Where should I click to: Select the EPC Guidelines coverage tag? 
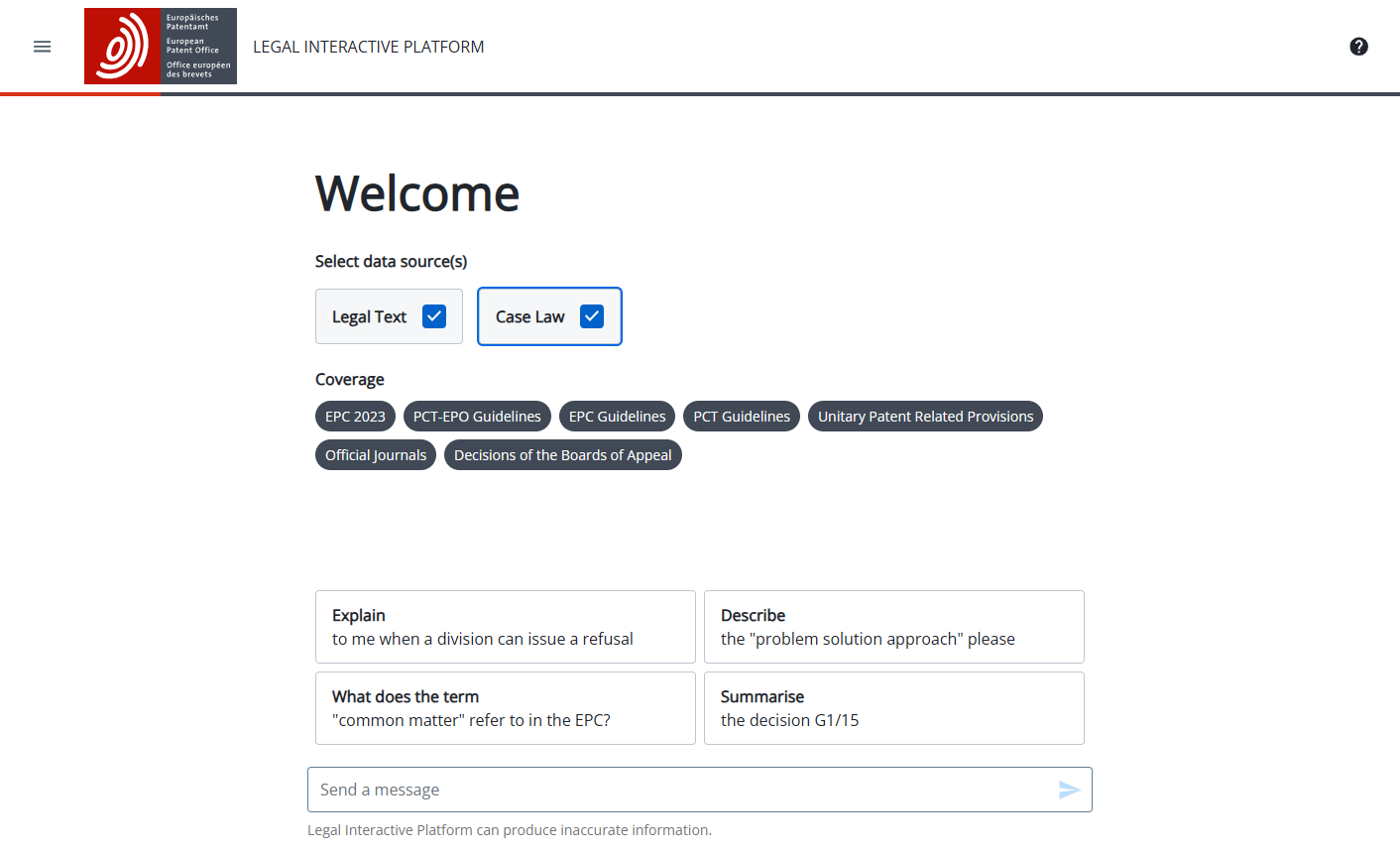point(617,416)
